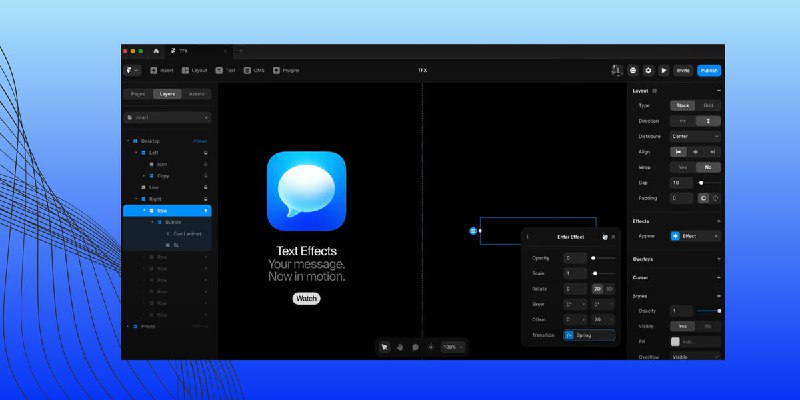Set Direction to vertical
Image resolution: width=800 pixels, height=400 pixels.
click(x=708, y=121)
